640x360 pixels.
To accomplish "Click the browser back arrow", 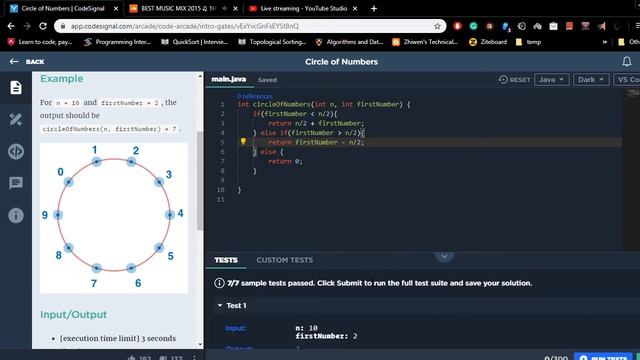I will tap(11, 26).
